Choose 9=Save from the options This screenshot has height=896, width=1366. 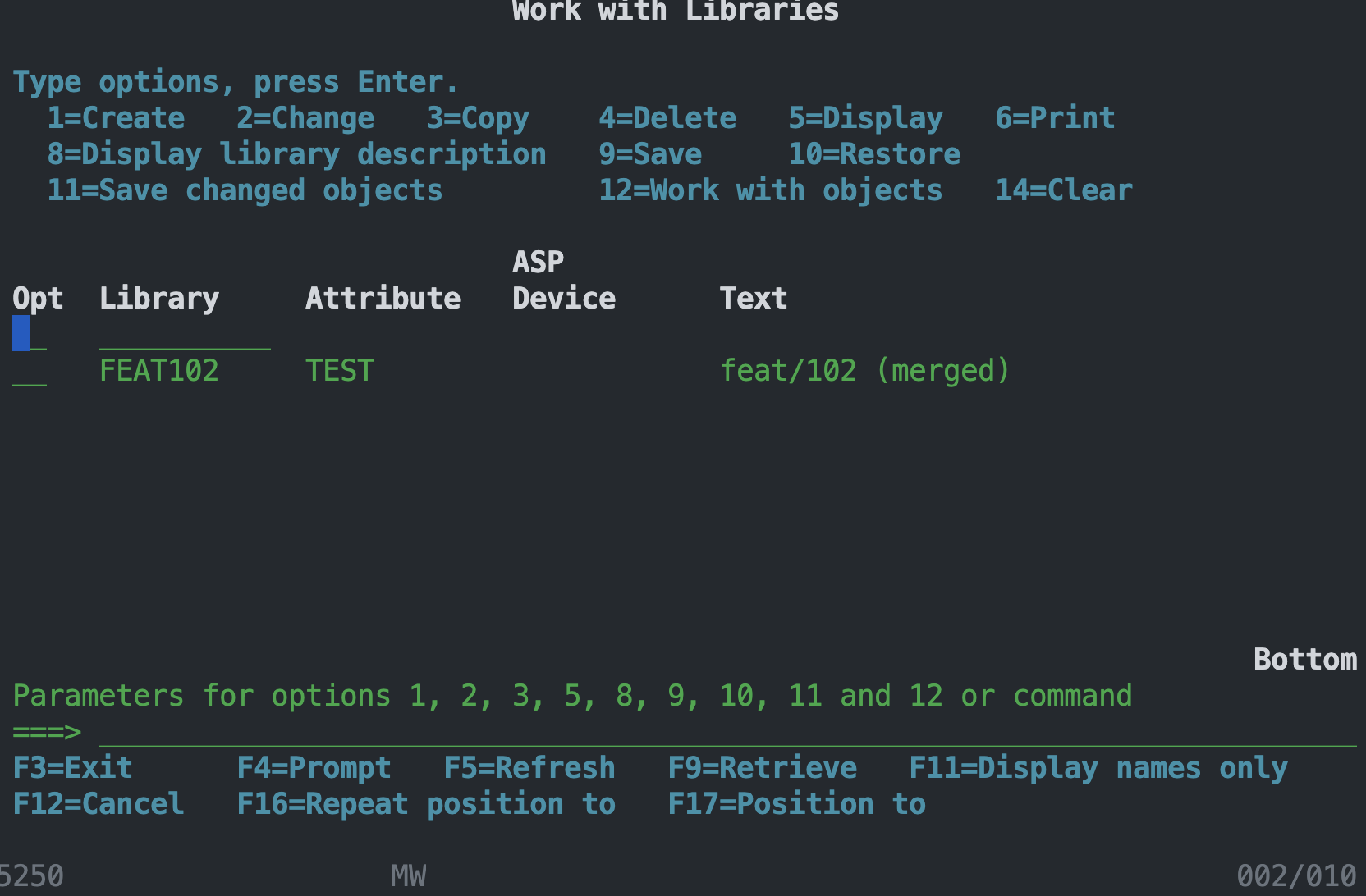click(x=649, y=153)
